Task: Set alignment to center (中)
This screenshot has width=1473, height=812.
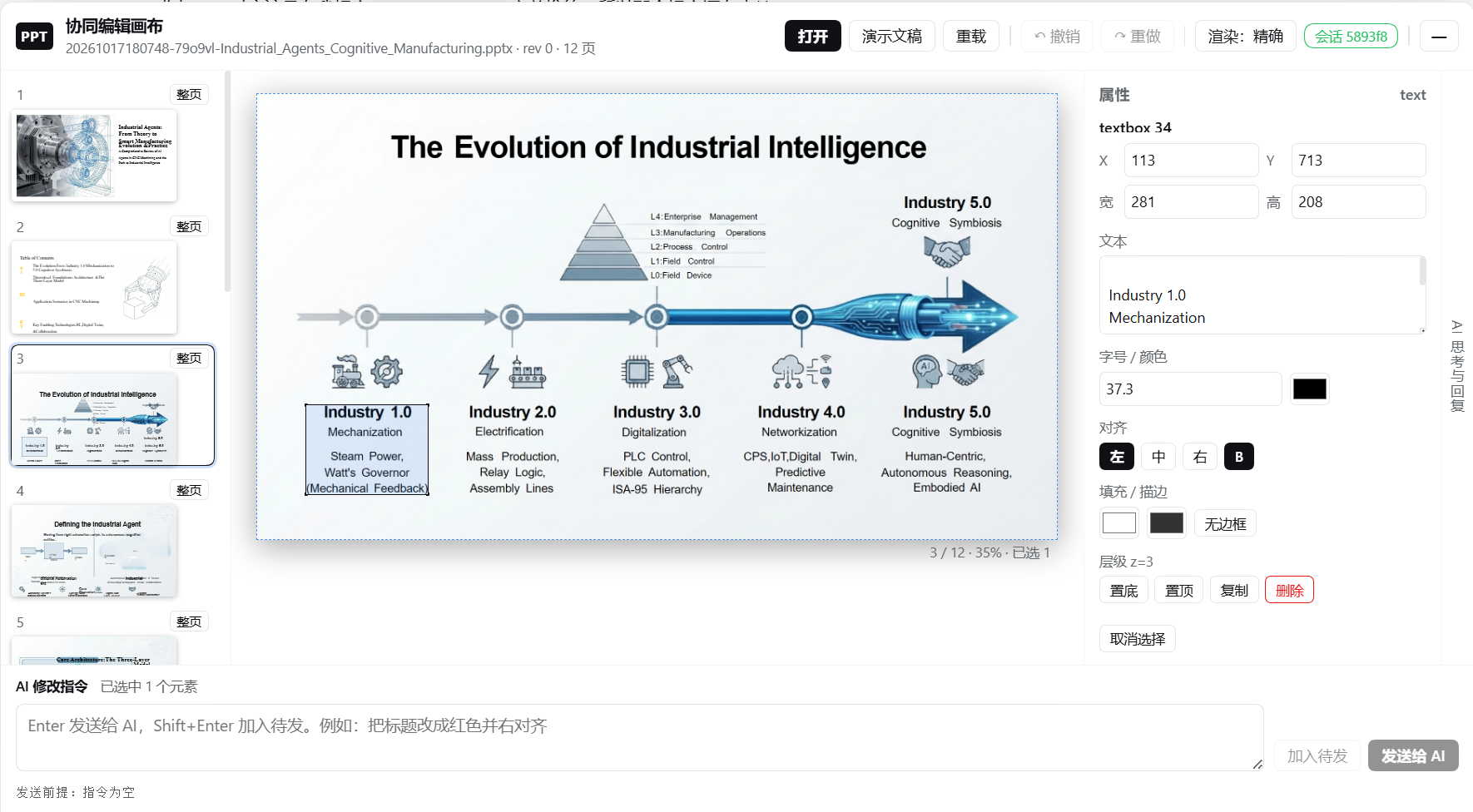Action: coord(1158,457)
